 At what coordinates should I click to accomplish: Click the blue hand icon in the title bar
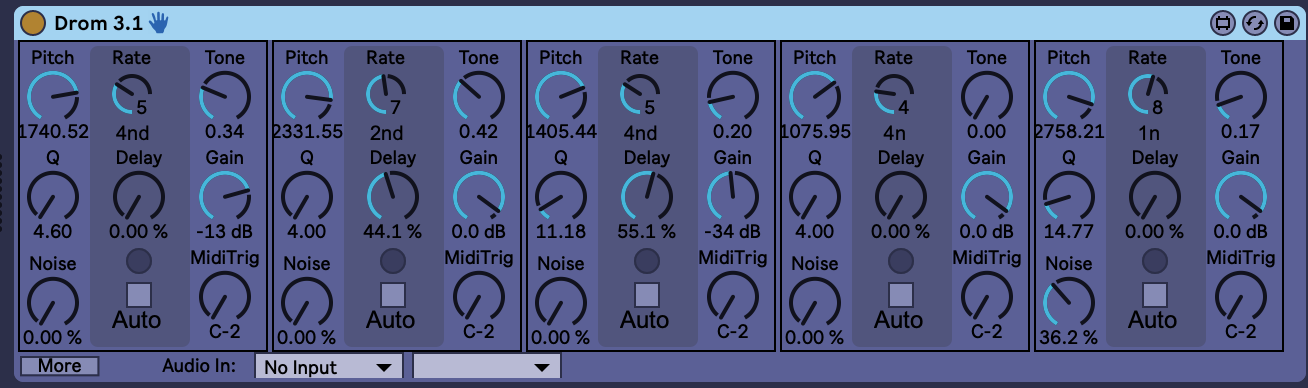point(159,21)
